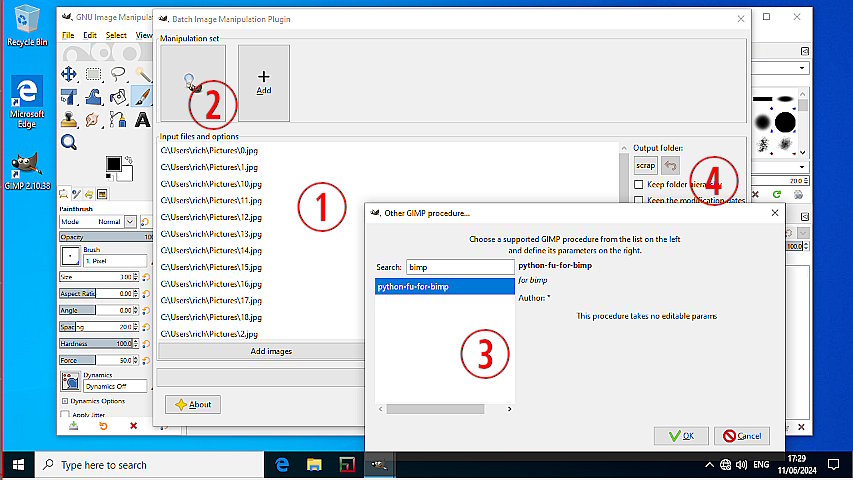The width and height of the screenshot is (853, 480).
Task: Select the Paintbrush tool
Action: click(142, 97)
